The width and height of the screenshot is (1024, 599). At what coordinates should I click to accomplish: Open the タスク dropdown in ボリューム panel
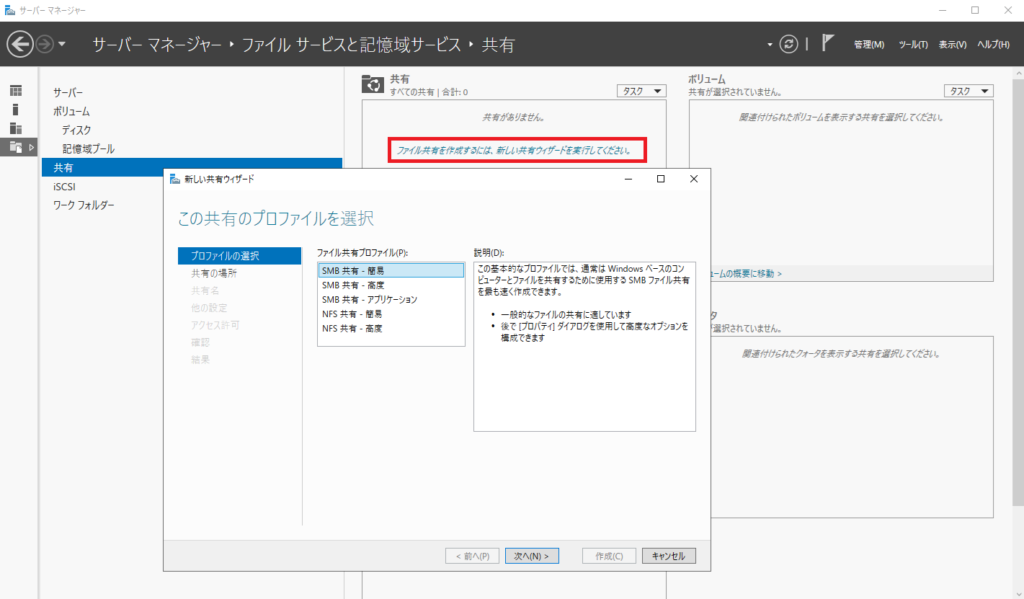click(x=968, y=91)
